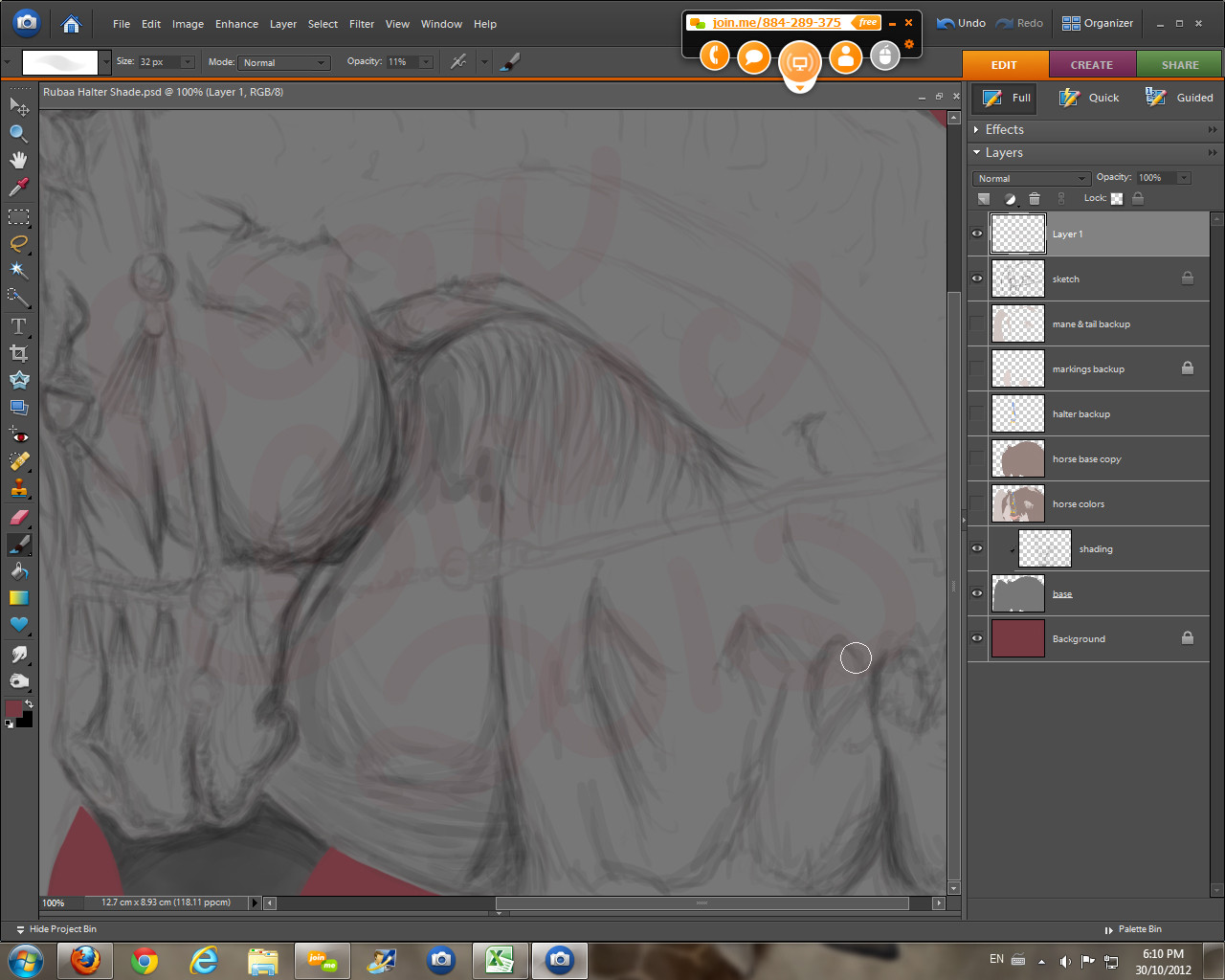
Task: Pick the Eyedropper tool
Action: 19,187
